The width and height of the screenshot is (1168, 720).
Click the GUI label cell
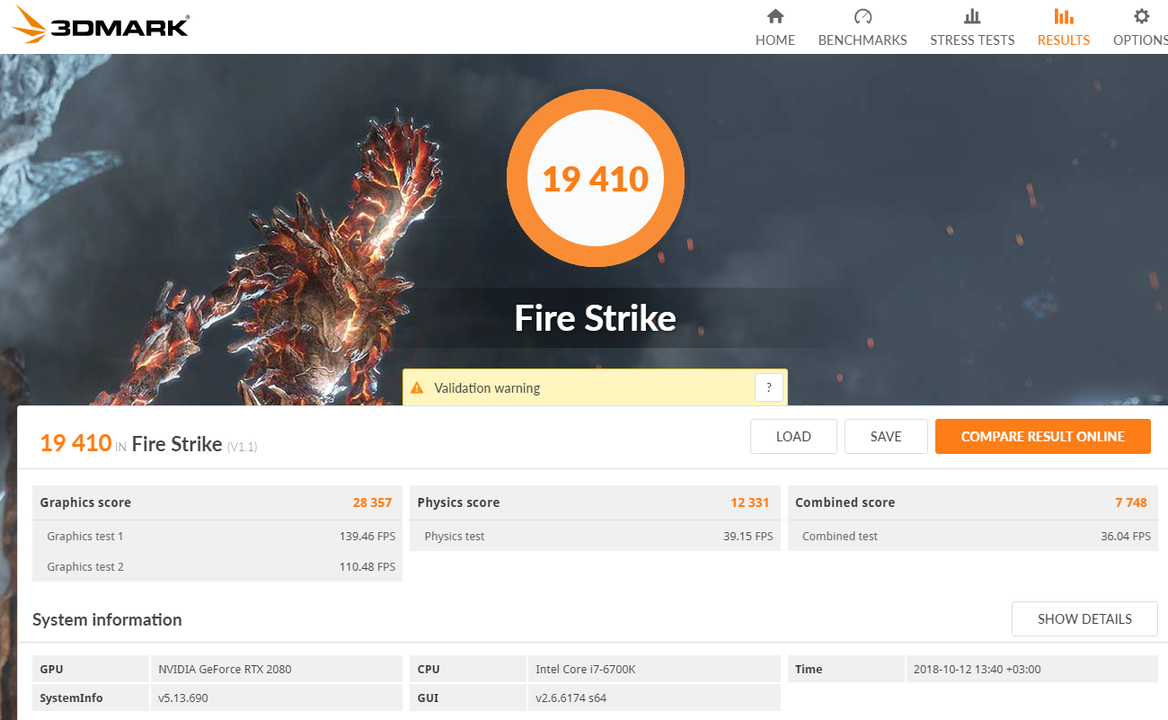468,698
